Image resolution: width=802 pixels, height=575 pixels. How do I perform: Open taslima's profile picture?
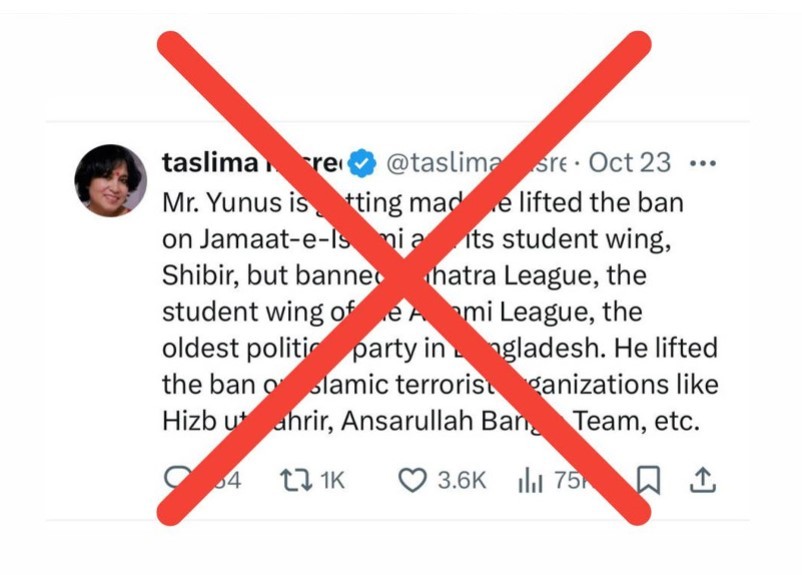tap(110, 181)
